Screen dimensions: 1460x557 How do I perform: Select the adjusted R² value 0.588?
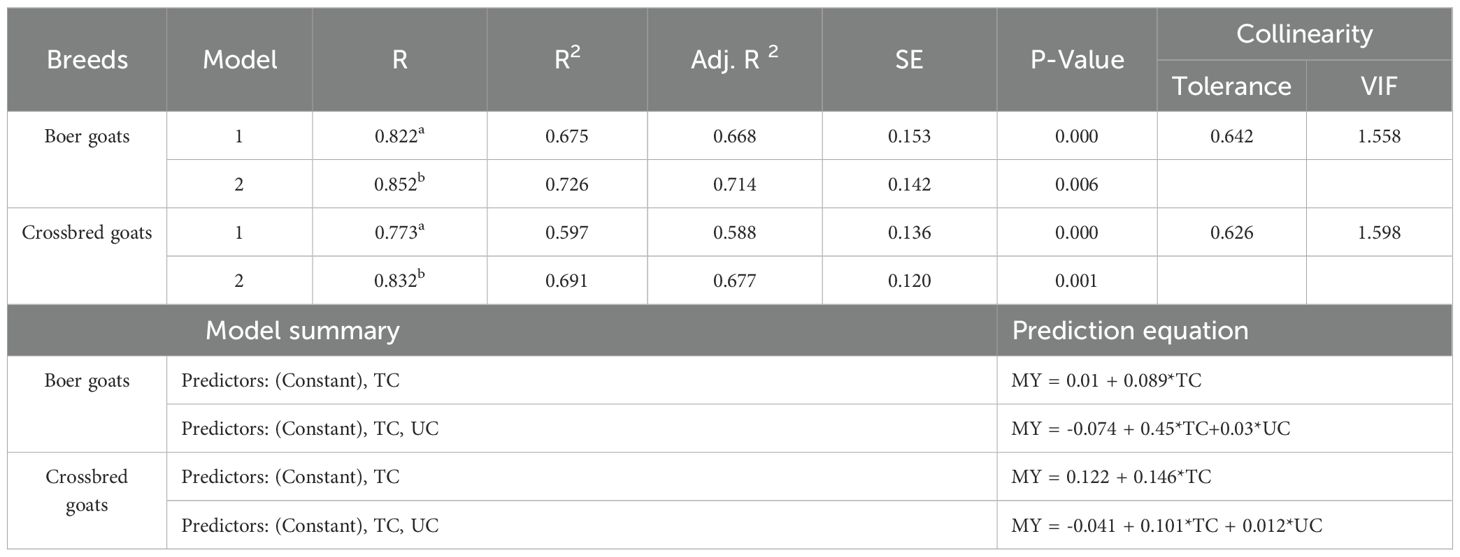735,233
